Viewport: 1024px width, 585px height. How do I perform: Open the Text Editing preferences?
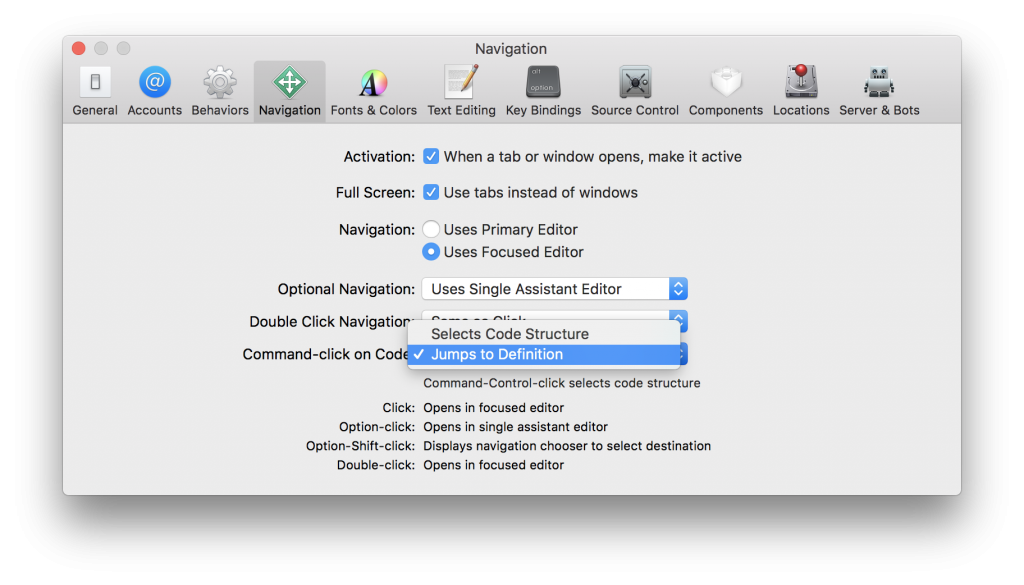[x=461, y=88]
